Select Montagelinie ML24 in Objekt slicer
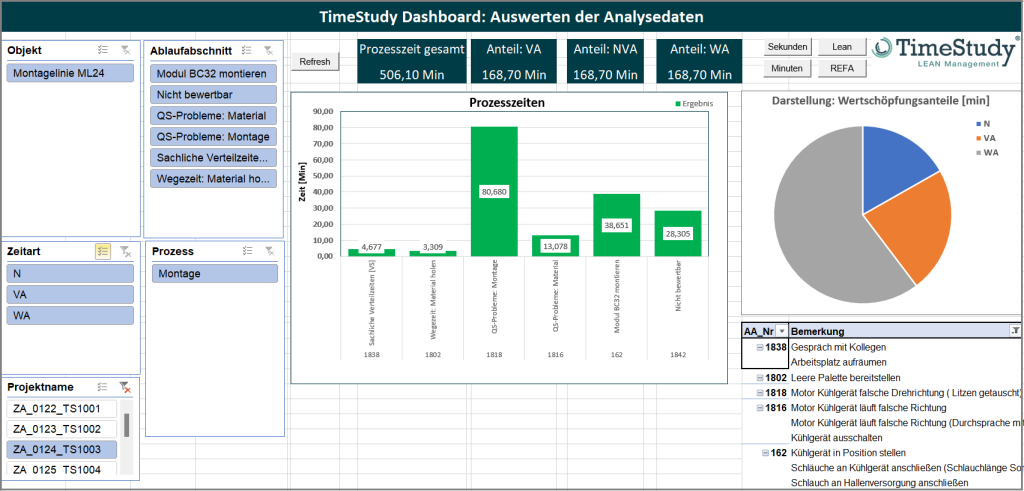The width and height of the screenshot is (1024, 491). (71, 73)
